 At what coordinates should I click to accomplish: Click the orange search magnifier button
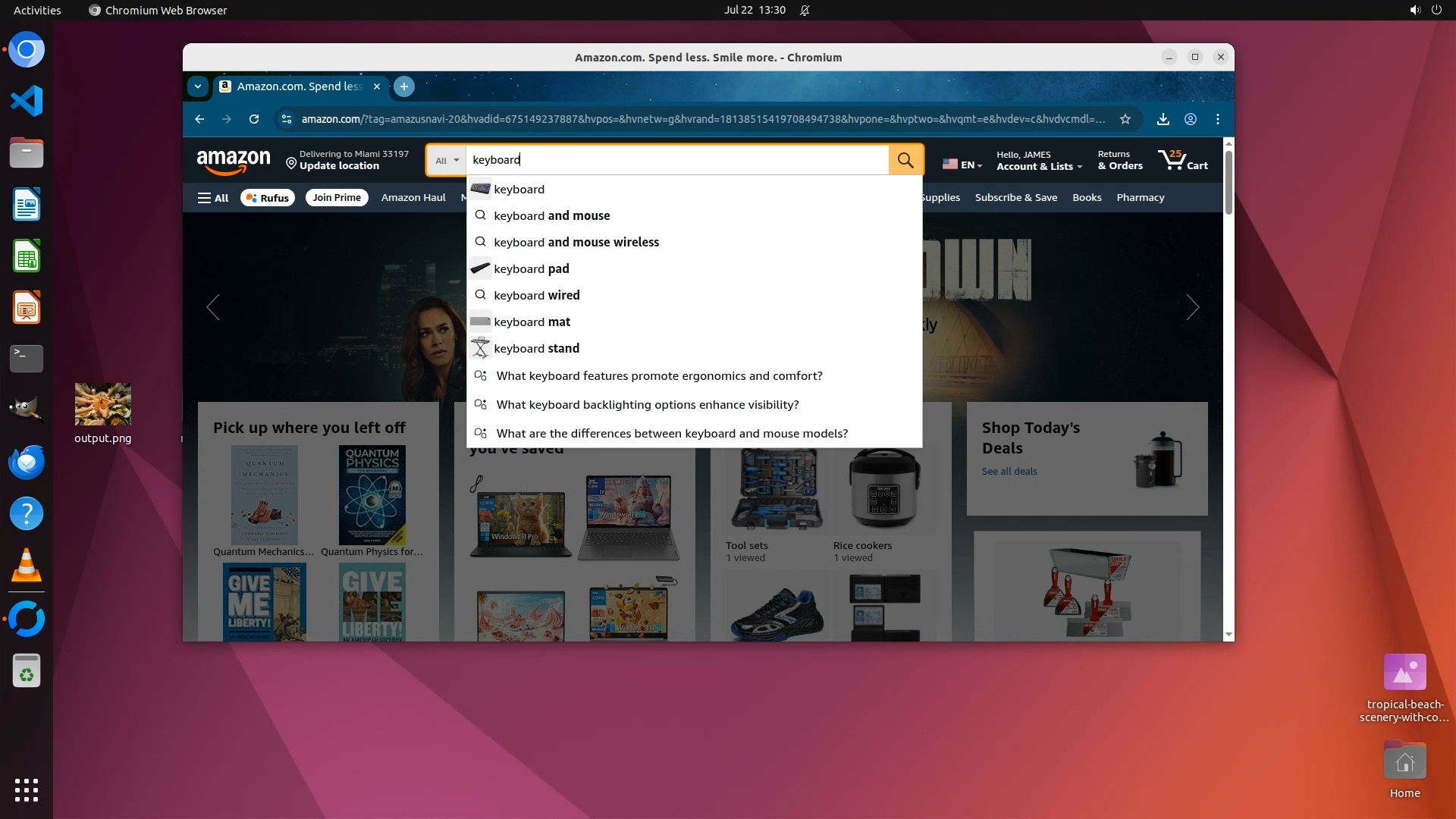(905, 160)
